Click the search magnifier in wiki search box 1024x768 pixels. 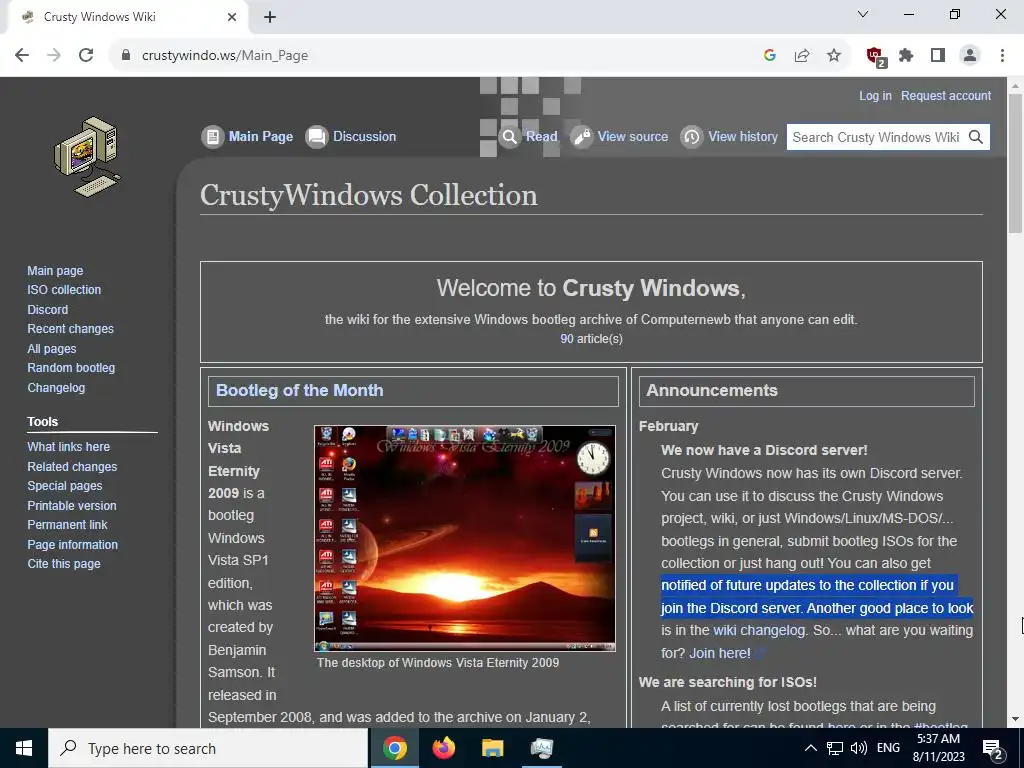coord(976,137)
